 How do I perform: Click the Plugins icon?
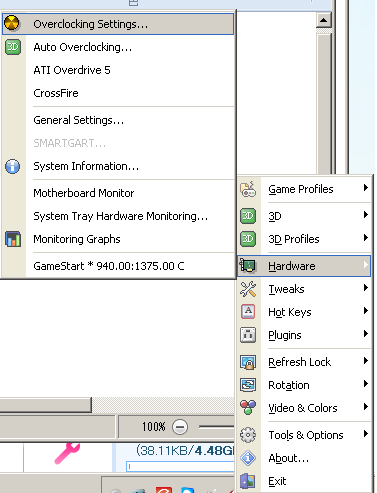[x=248, y=335]
